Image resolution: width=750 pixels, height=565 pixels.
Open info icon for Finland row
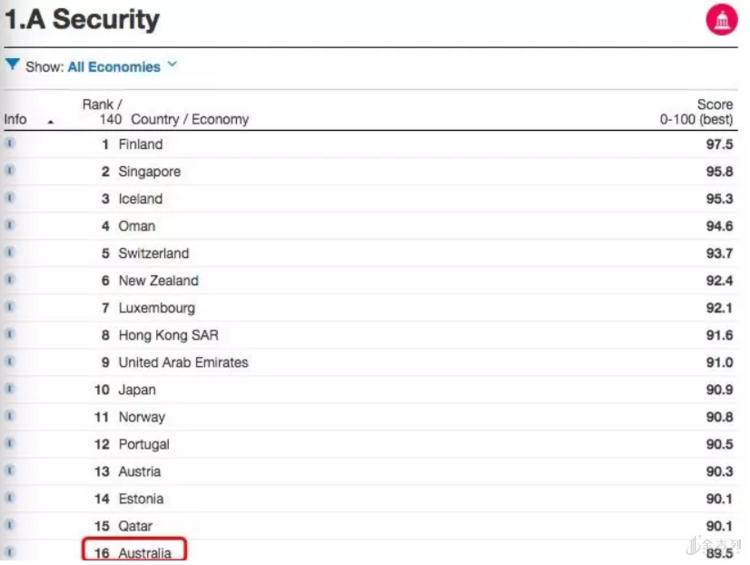pos(11,144)
